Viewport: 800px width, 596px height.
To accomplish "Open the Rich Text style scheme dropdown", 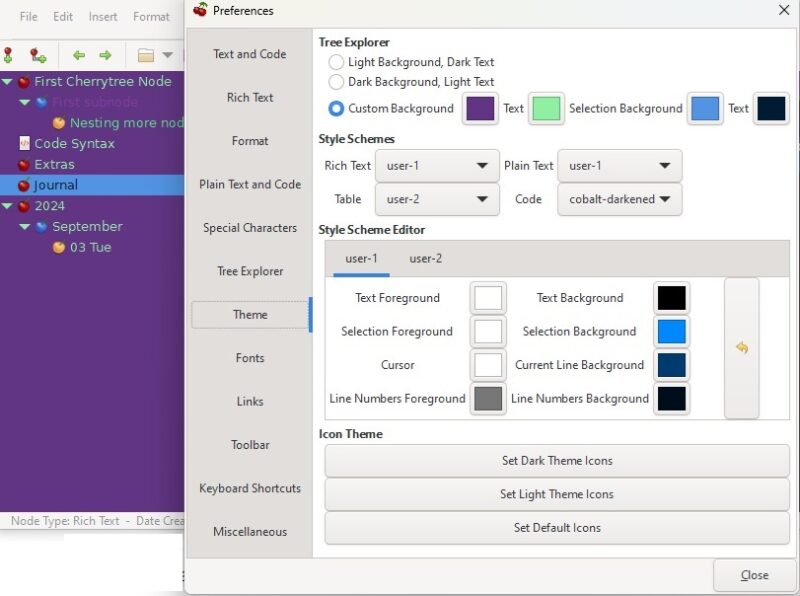I will click(x=437, y=166).
